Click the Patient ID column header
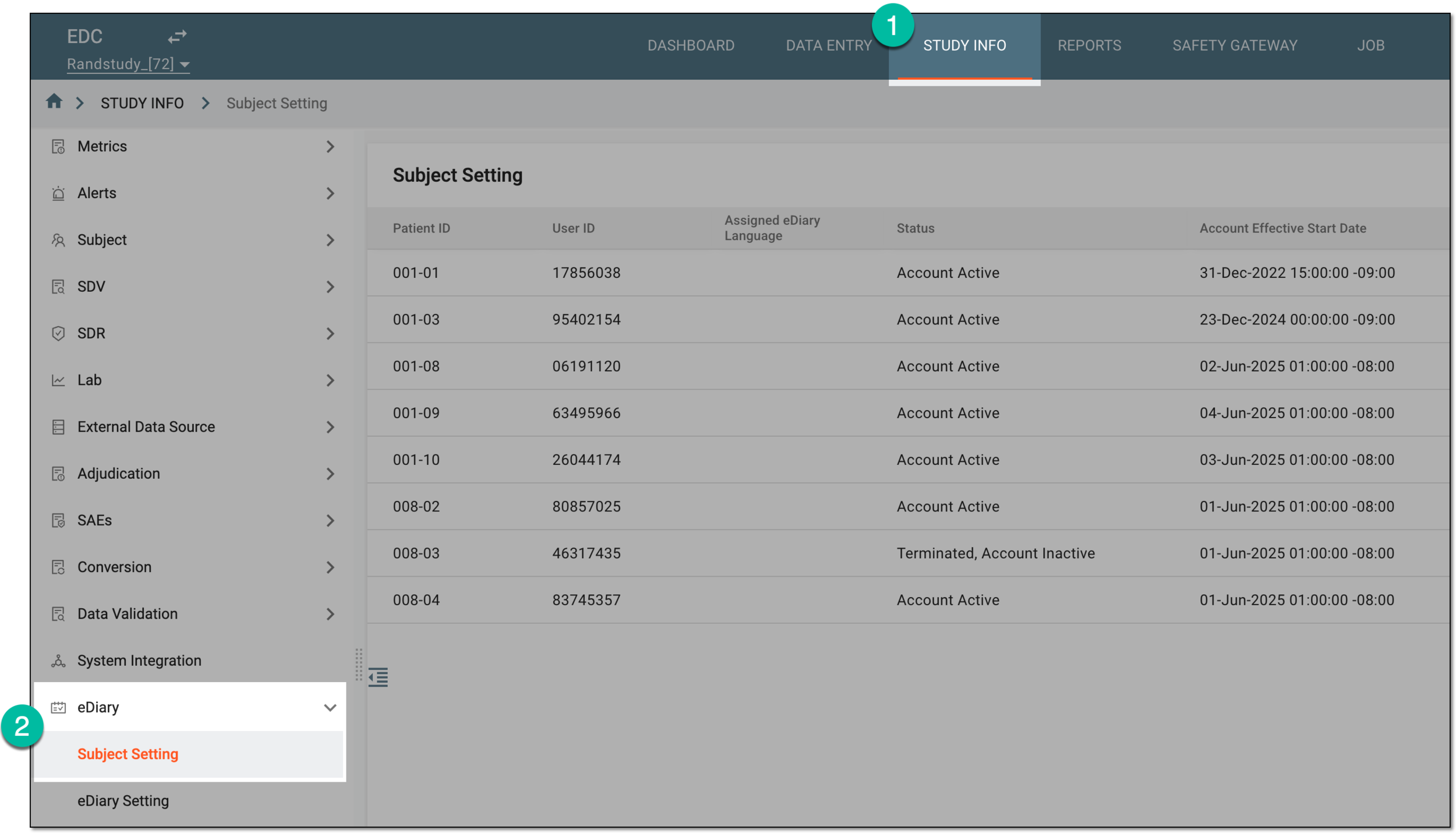The width and height of the screenshot is (1456, 833). [x=421, y=228]
